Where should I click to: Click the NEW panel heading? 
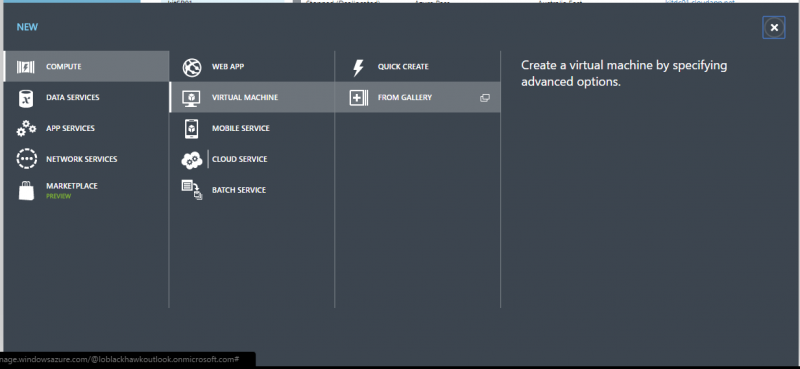point(27,27)
